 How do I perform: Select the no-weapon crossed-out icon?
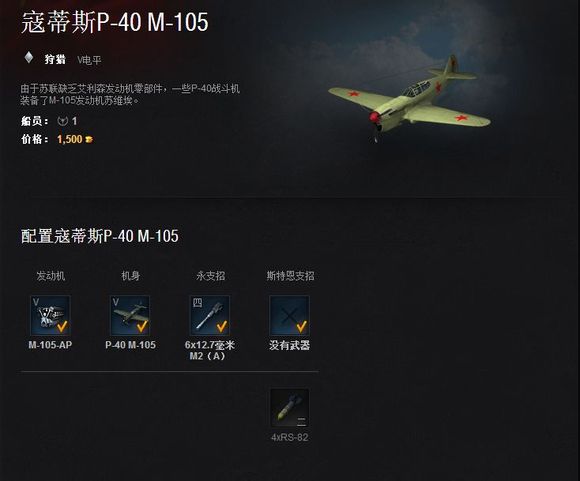point(290,315)
